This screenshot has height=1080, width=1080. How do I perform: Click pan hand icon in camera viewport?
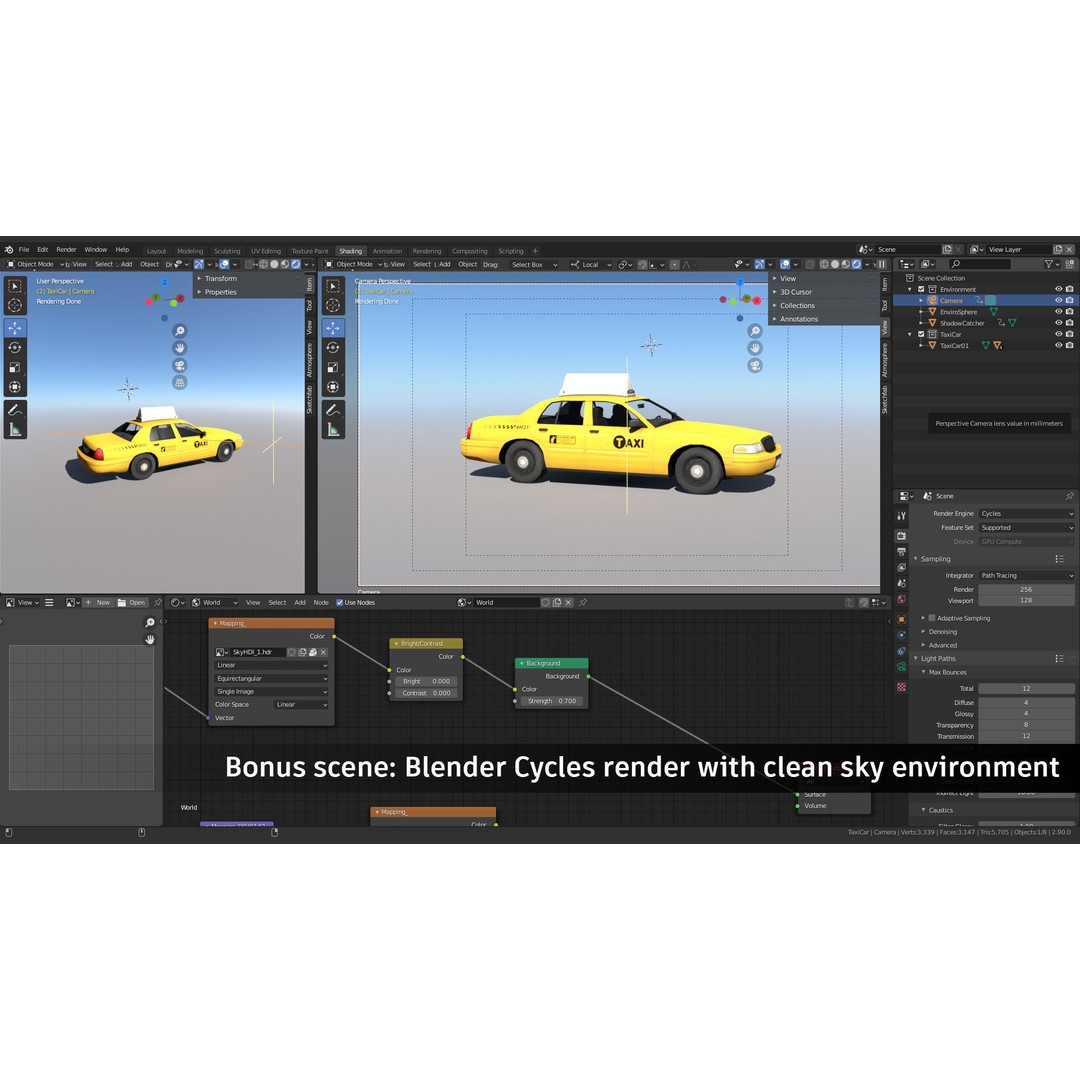pyautogui.click(x=755, y=348)
